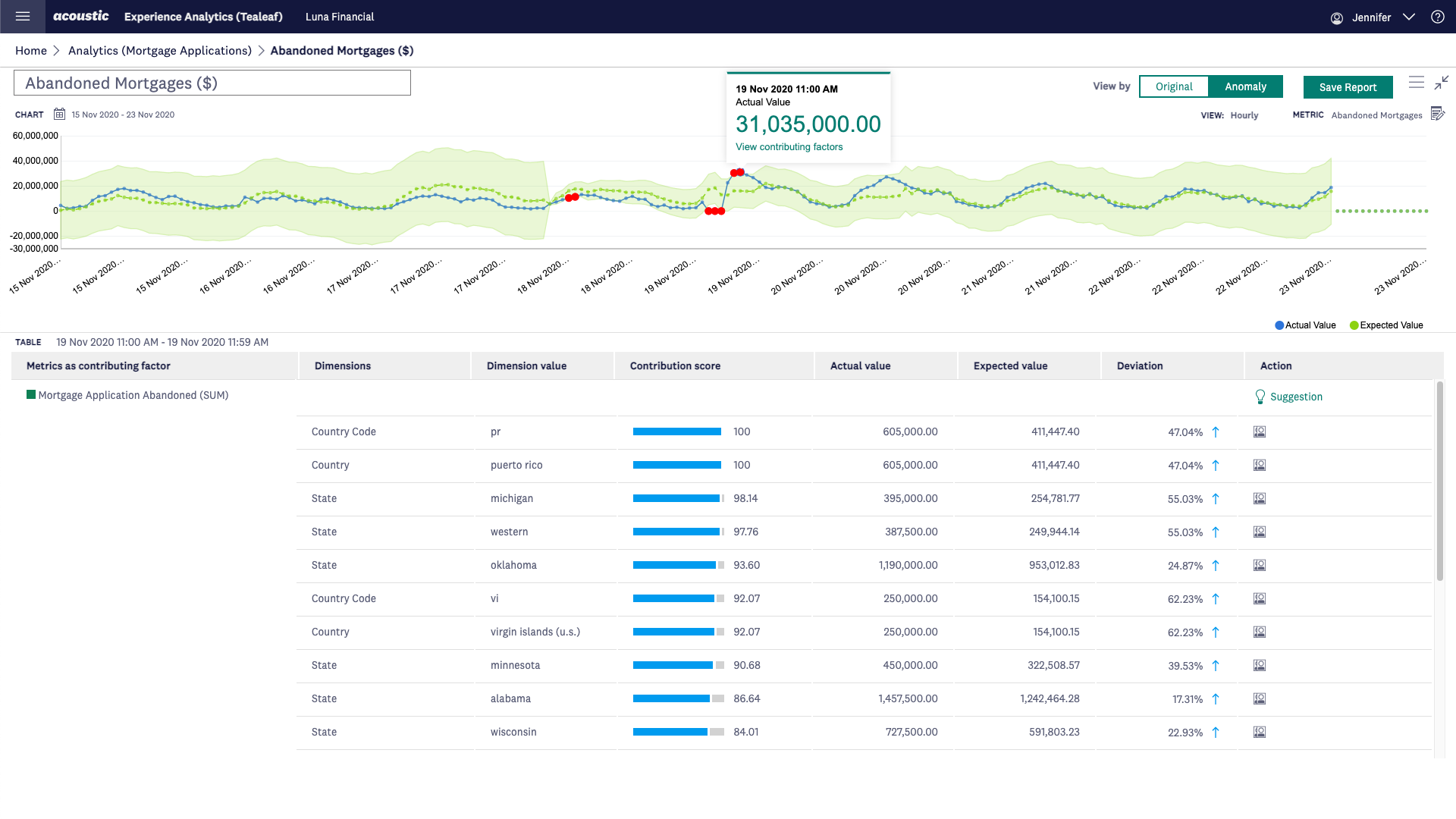The width and height of the screenshot is (1456, 819).
Task: Open the Analytics (Mortgage Applications) breadcrumb
Action: pos(159,51)
